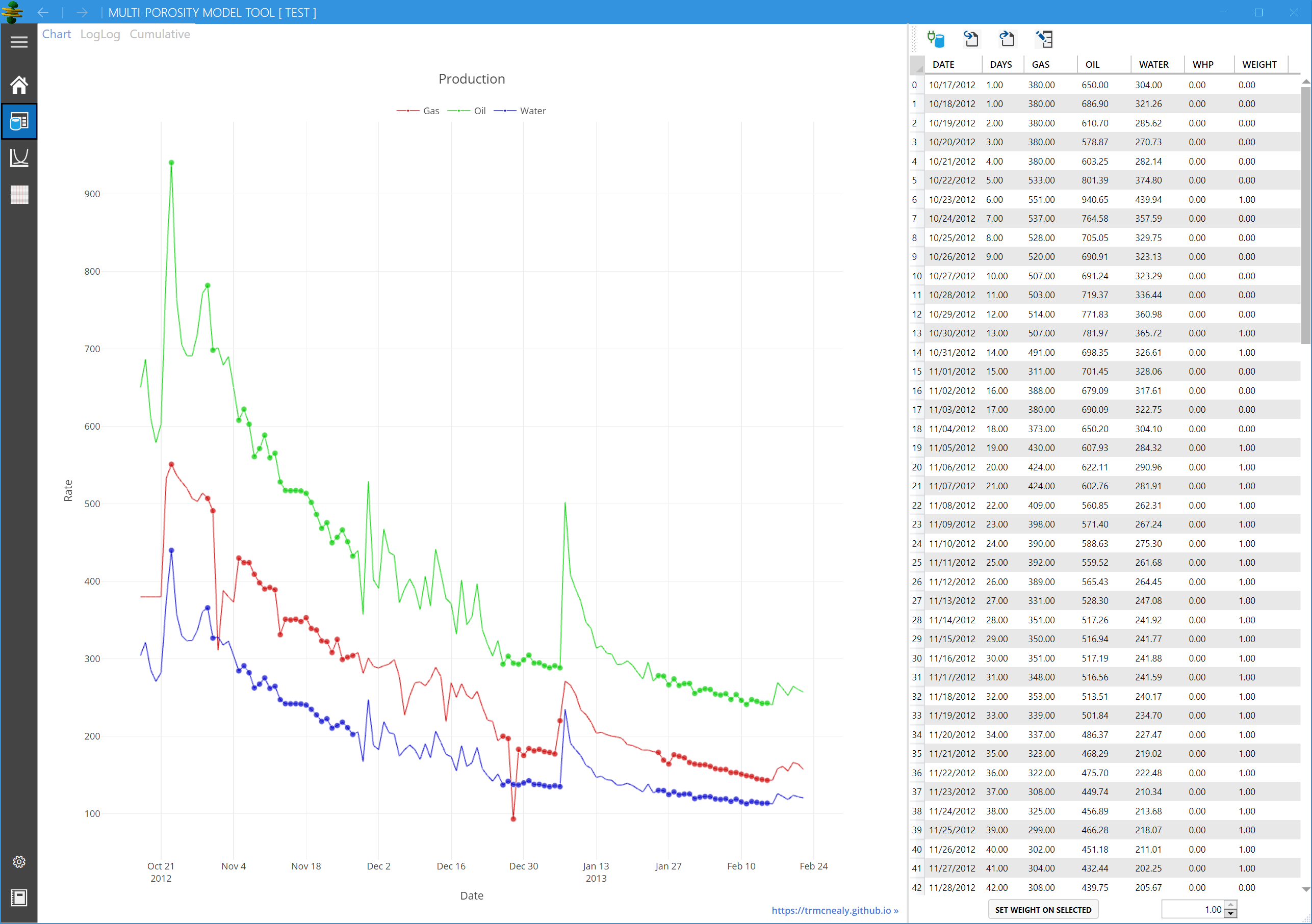
Task: Open the grid table page in the sidebar
Action: tap(19, 194)
